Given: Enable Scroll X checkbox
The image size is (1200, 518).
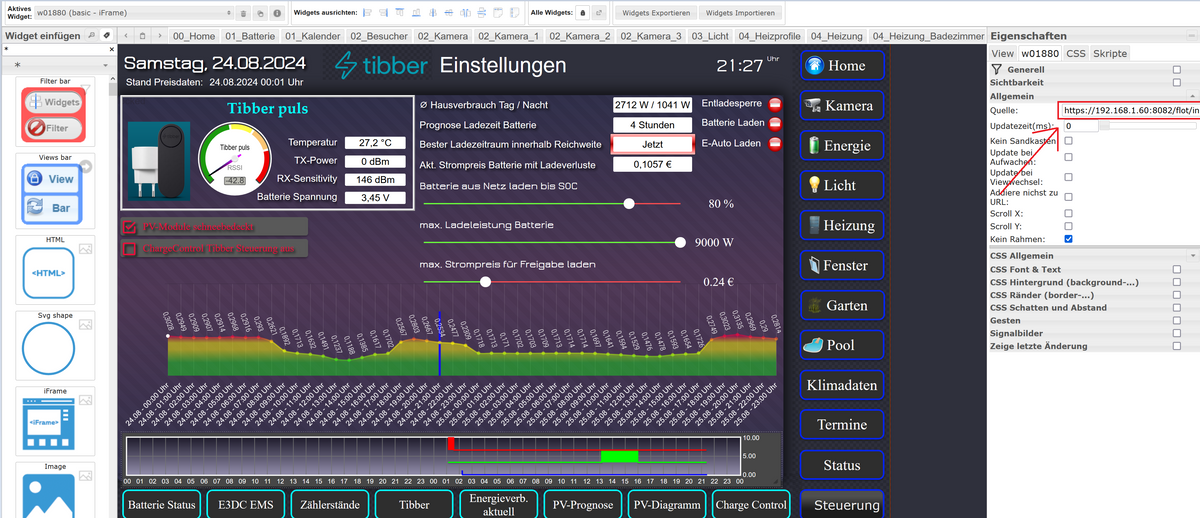Looking at the screenshot, I should (1069, 213).
